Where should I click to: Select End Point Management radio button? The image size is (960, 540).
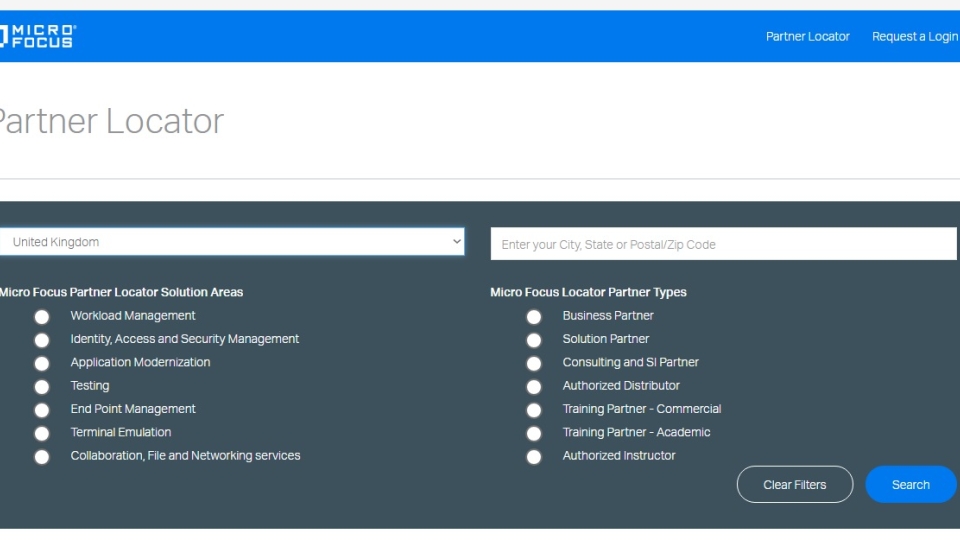[42, 410]
